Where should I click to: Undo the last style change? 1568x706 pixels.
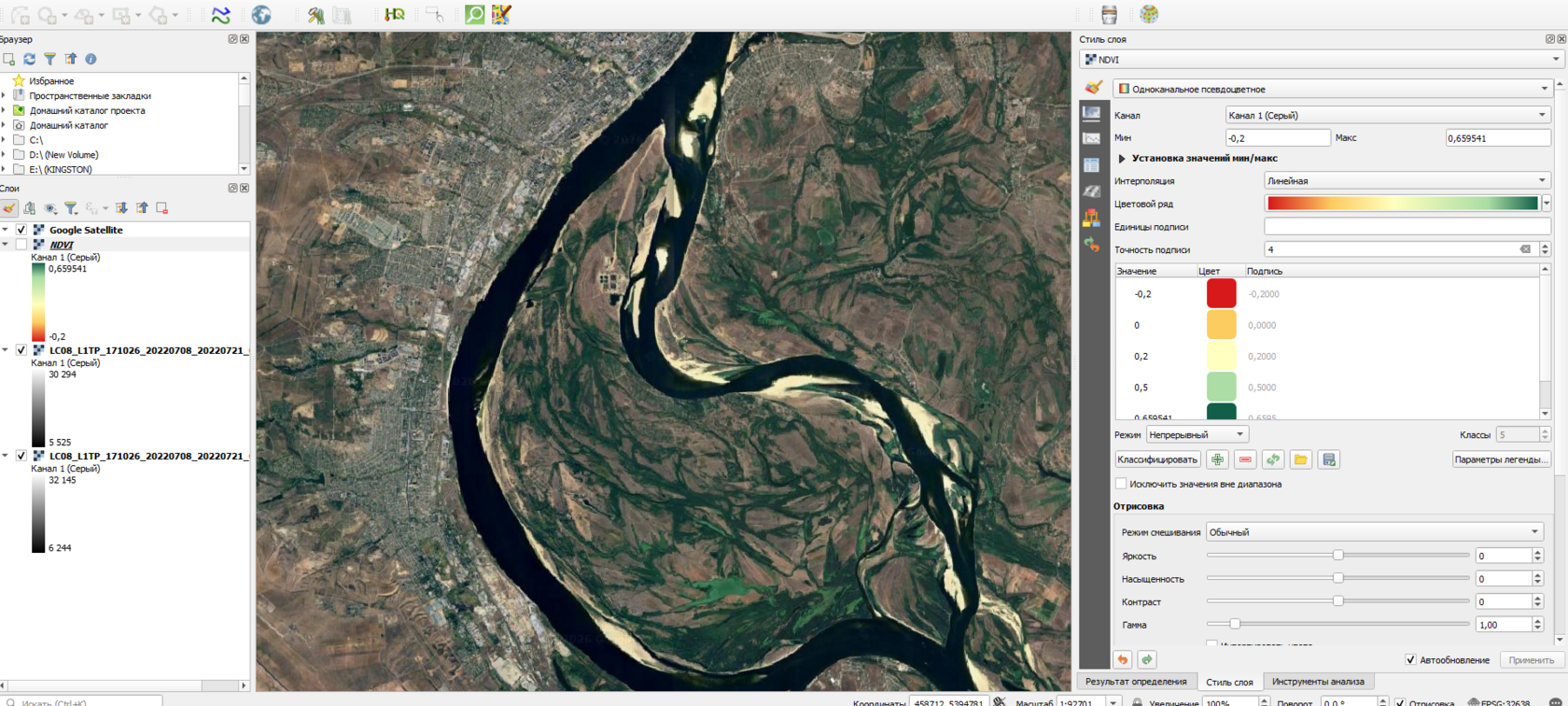click(x=1123, y=659)
